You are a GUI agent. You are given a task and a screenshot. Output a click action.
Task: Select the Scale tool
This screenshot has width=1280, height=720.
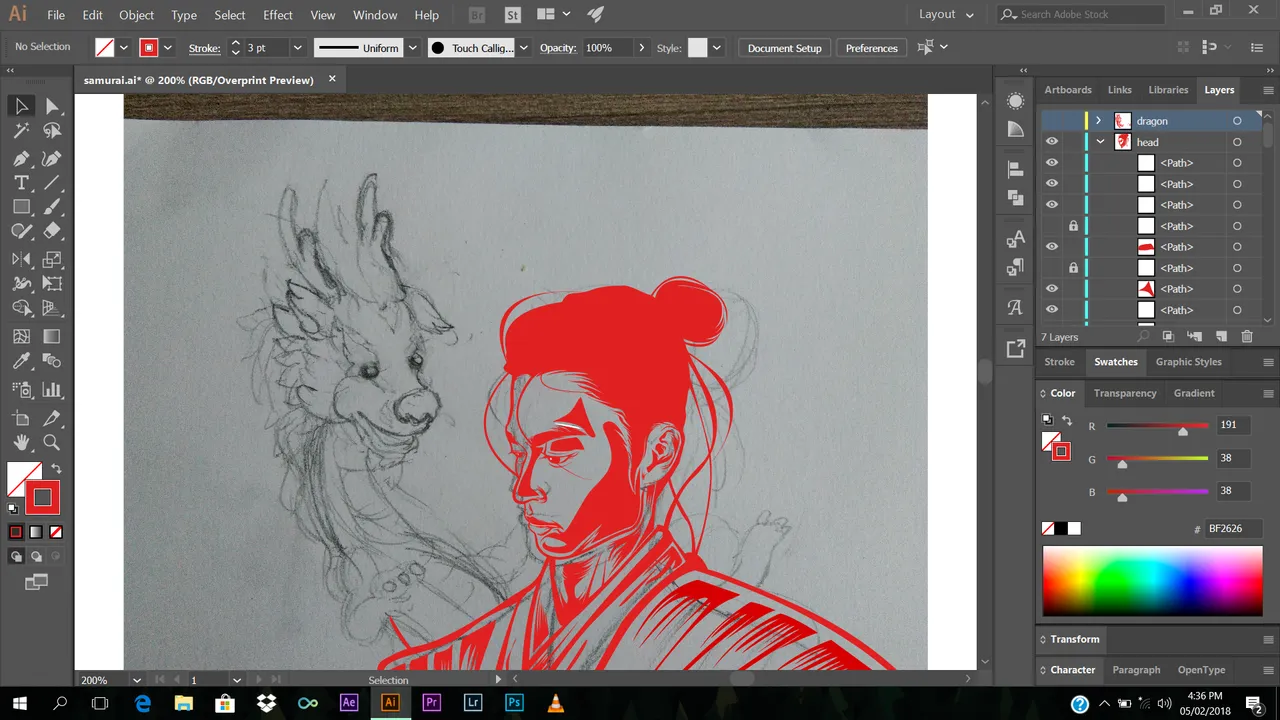coord(52,260)
